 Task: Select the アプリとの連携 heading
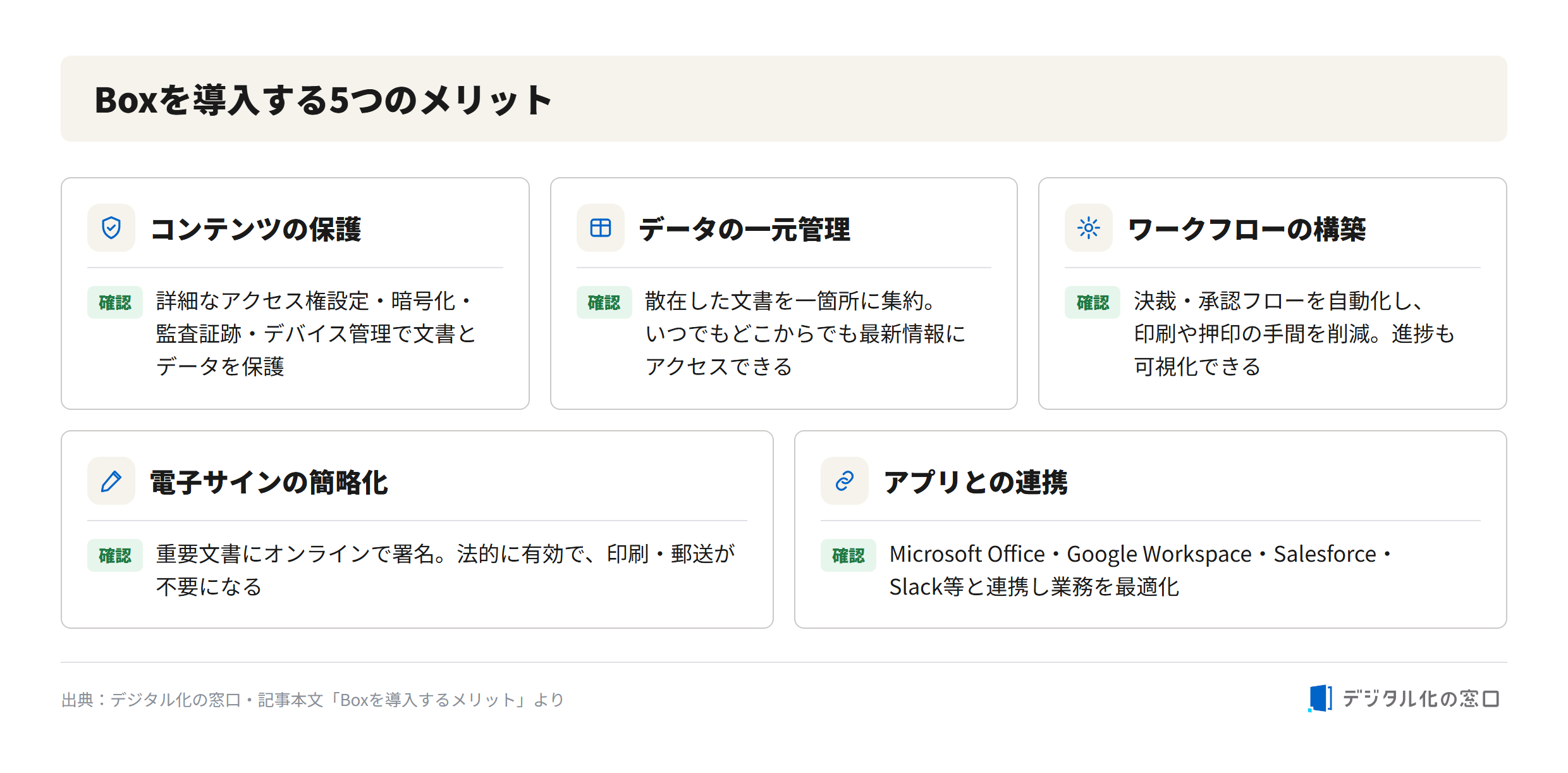(976, 482)
